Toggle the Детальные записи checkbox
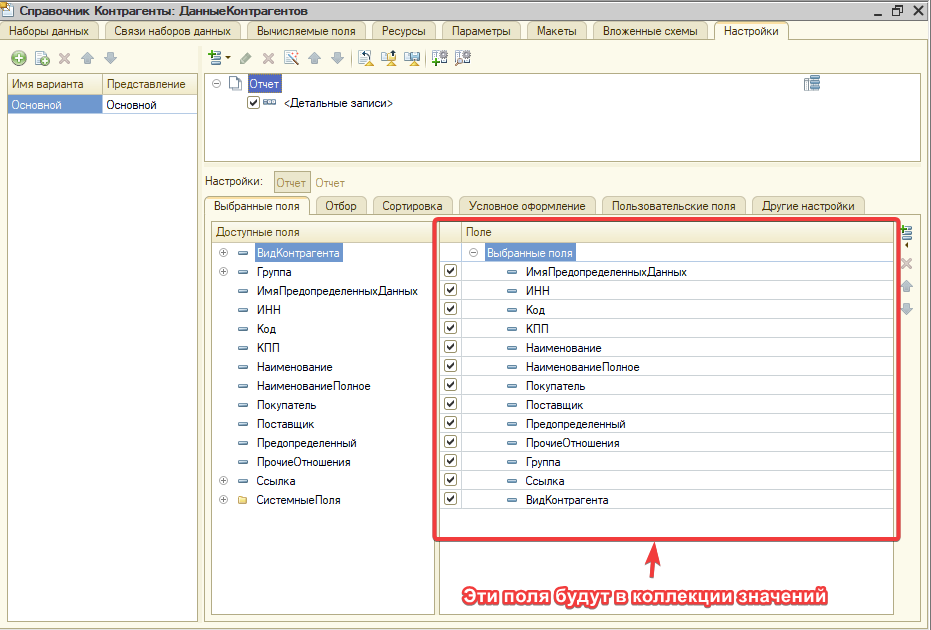Screen dimensions: 931x630 click(253, 103)
